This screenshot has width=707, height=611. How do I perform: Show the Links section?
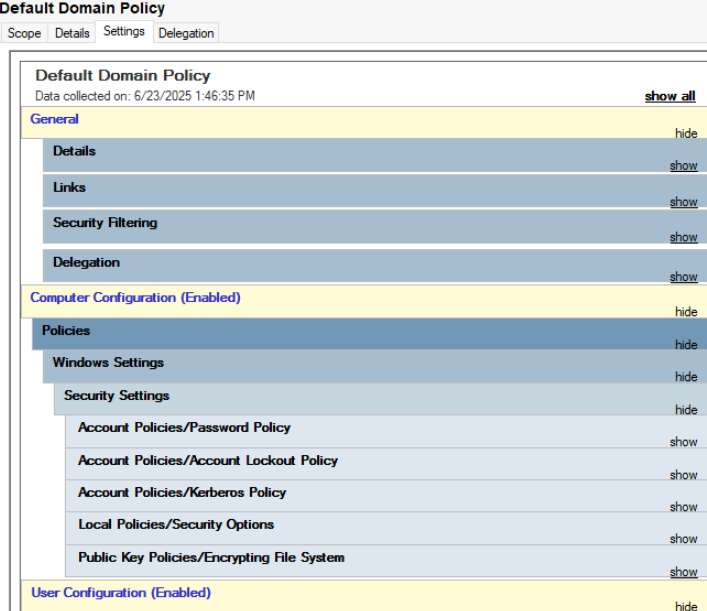[x=684, y=202]
